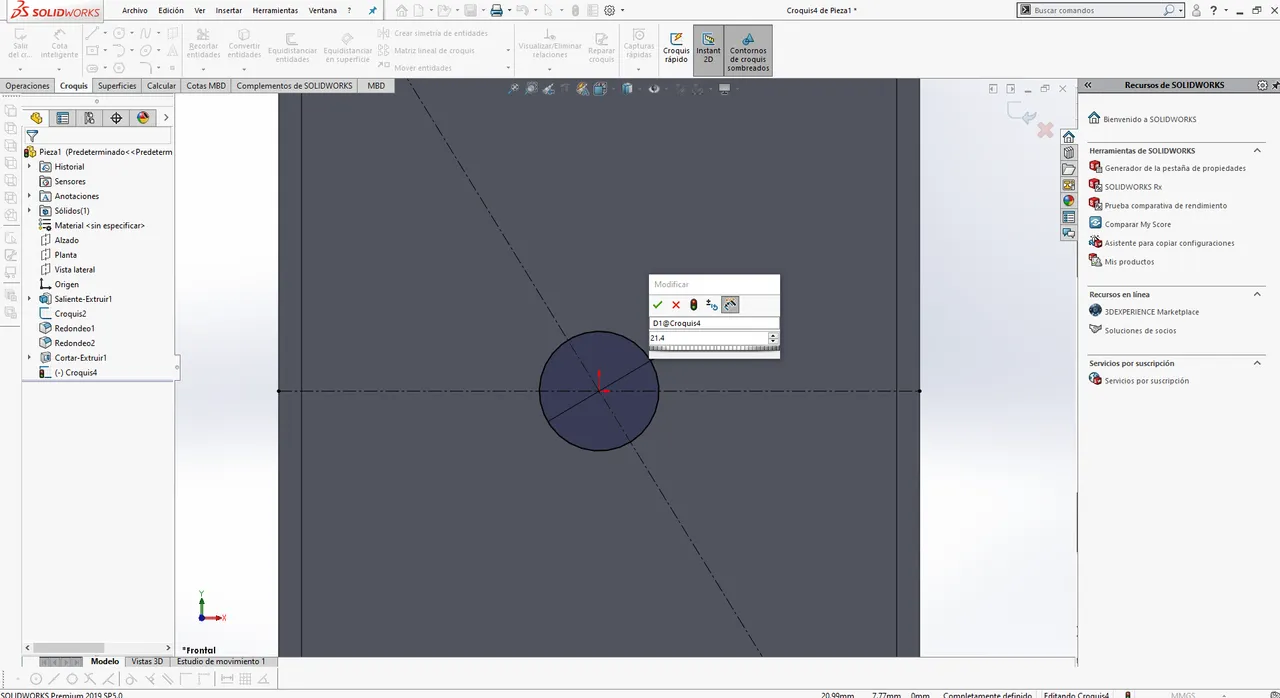
Task: Toggle the mark dimension for import icon
Action: [730, 305]
